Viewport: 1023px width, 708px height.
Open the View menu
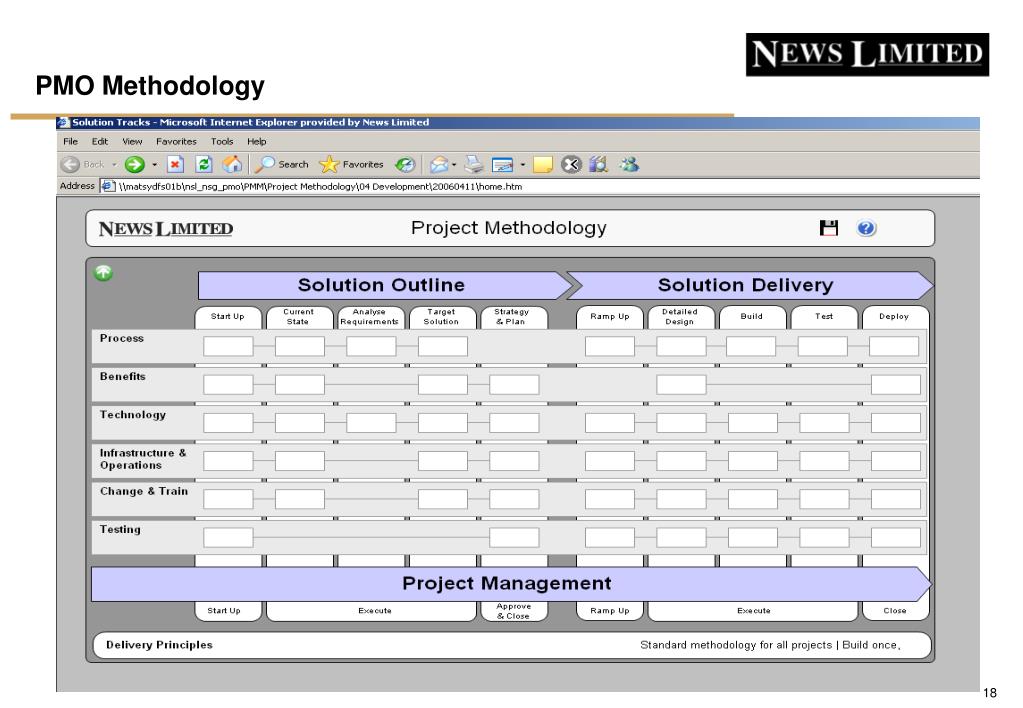pyautogui.click(x=132, y=141)
